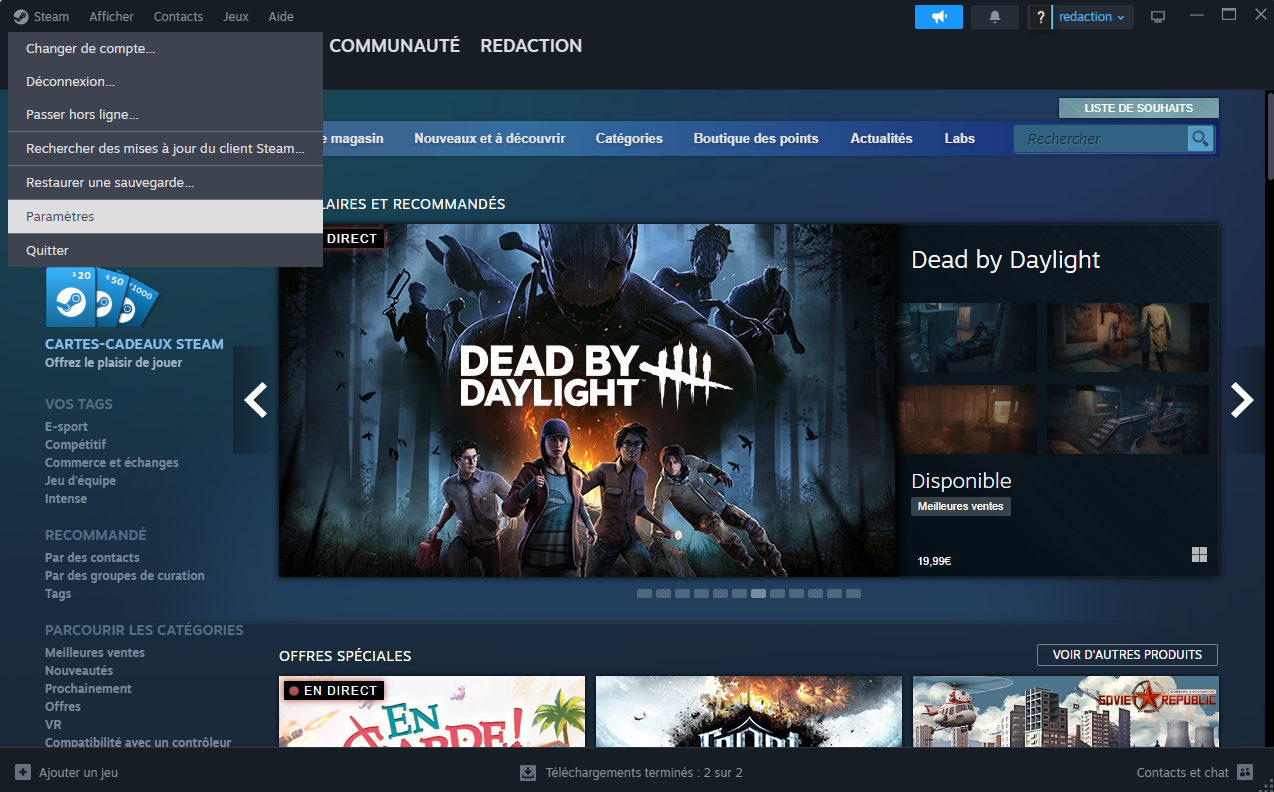Open Tags under Recommandé

[58, 594]
